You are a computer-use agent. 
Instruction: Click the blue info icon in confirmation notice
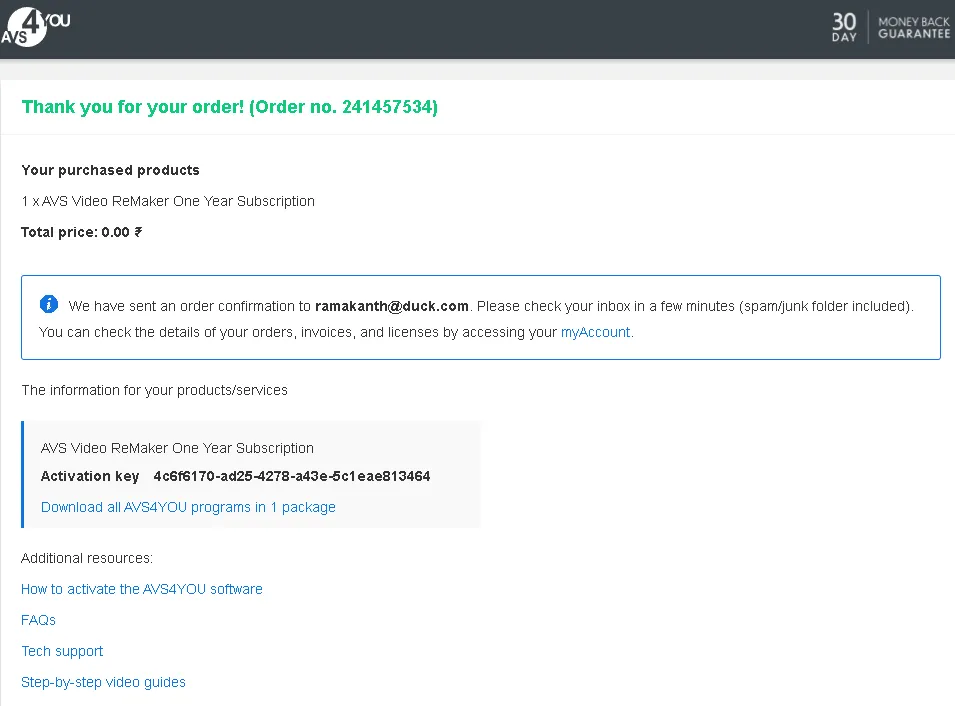(49, 304)
